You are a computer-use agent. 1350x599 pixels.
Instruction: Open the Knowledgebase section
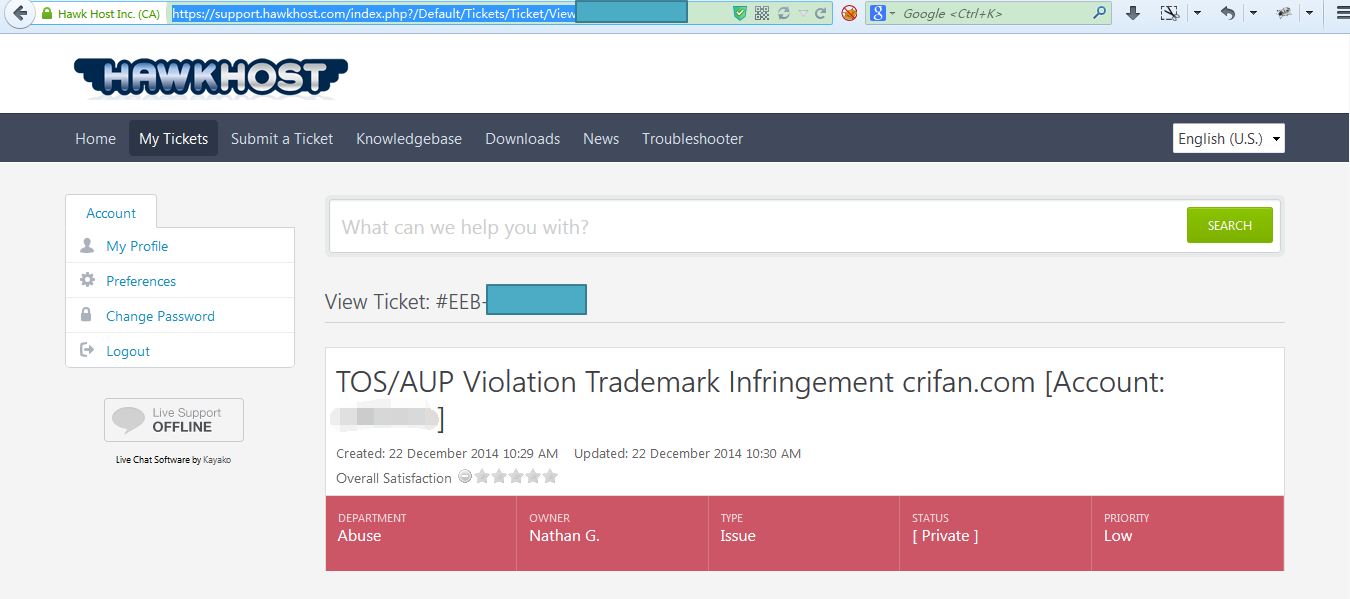pyautogui.click(x=409, y=139)
